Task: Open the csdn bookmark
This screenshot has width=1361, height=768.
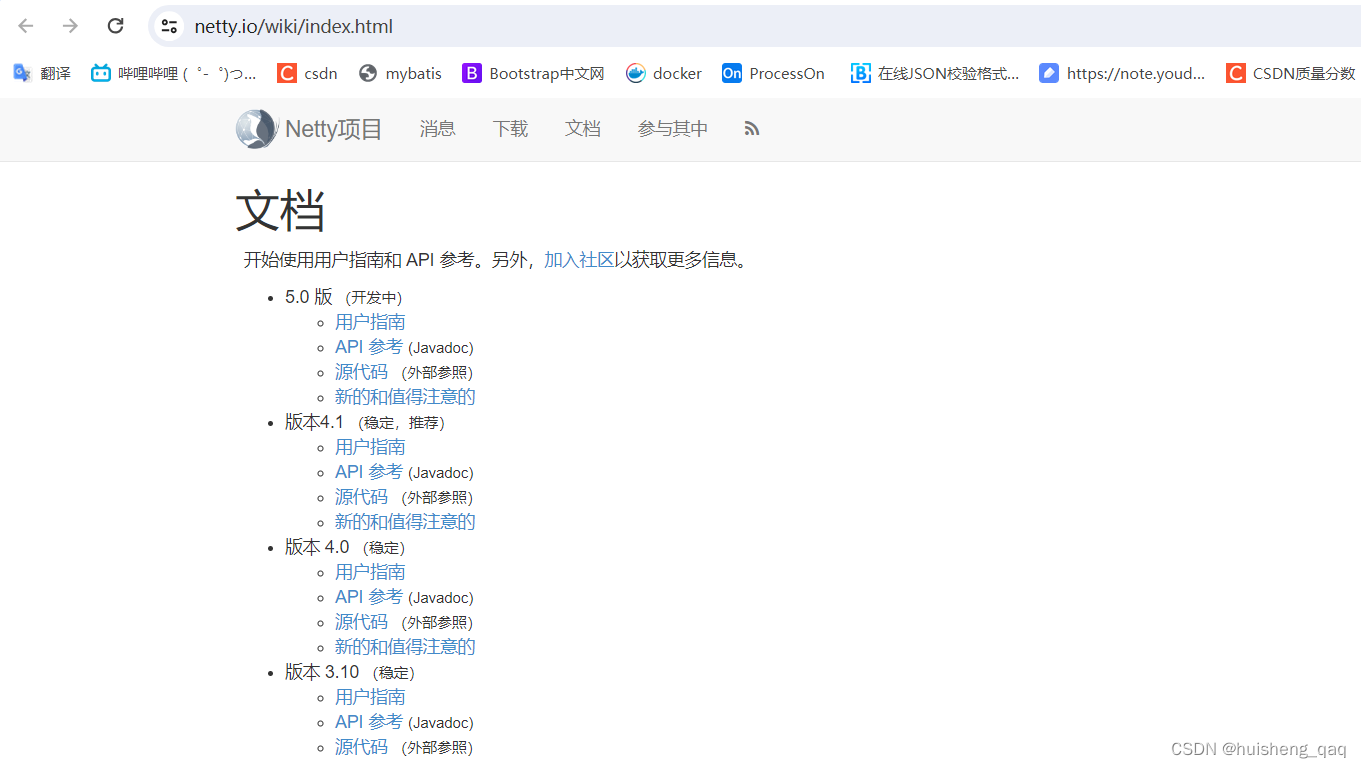Action: [307, 73]
